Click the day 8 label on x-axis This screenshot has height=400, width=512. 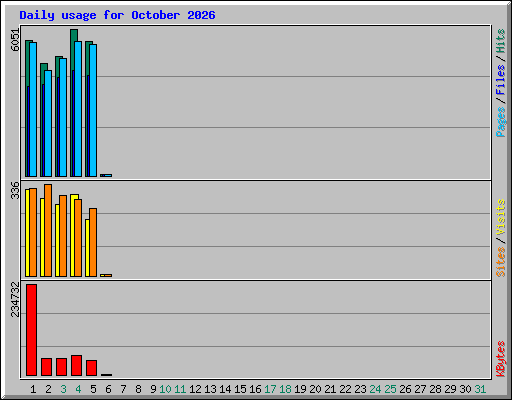[138, 389]
